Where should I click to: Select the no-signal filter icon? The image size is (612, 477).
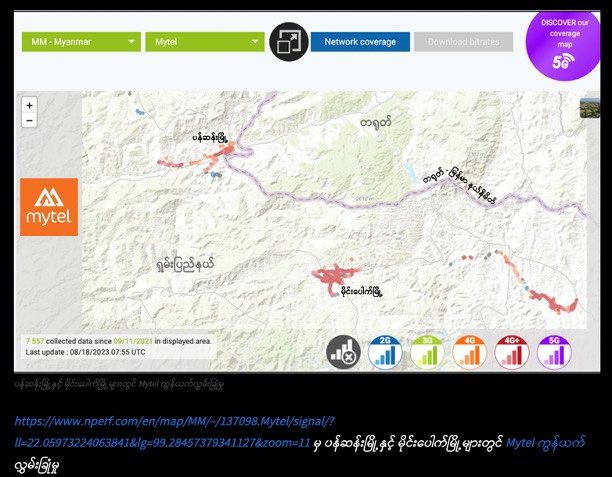[343, 351]
